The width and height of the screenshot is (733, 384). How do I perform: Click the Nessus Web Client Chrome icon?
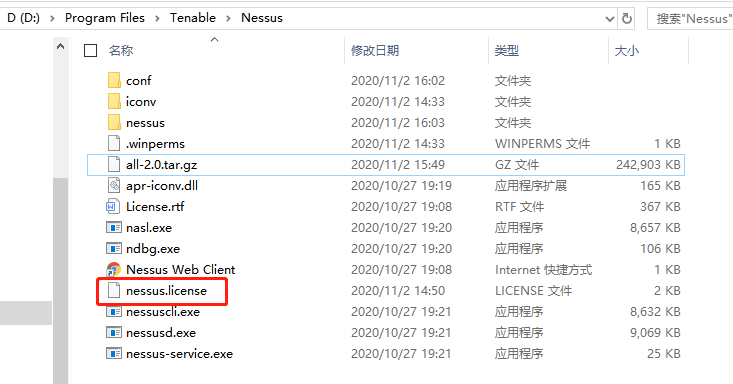(114, 269)
